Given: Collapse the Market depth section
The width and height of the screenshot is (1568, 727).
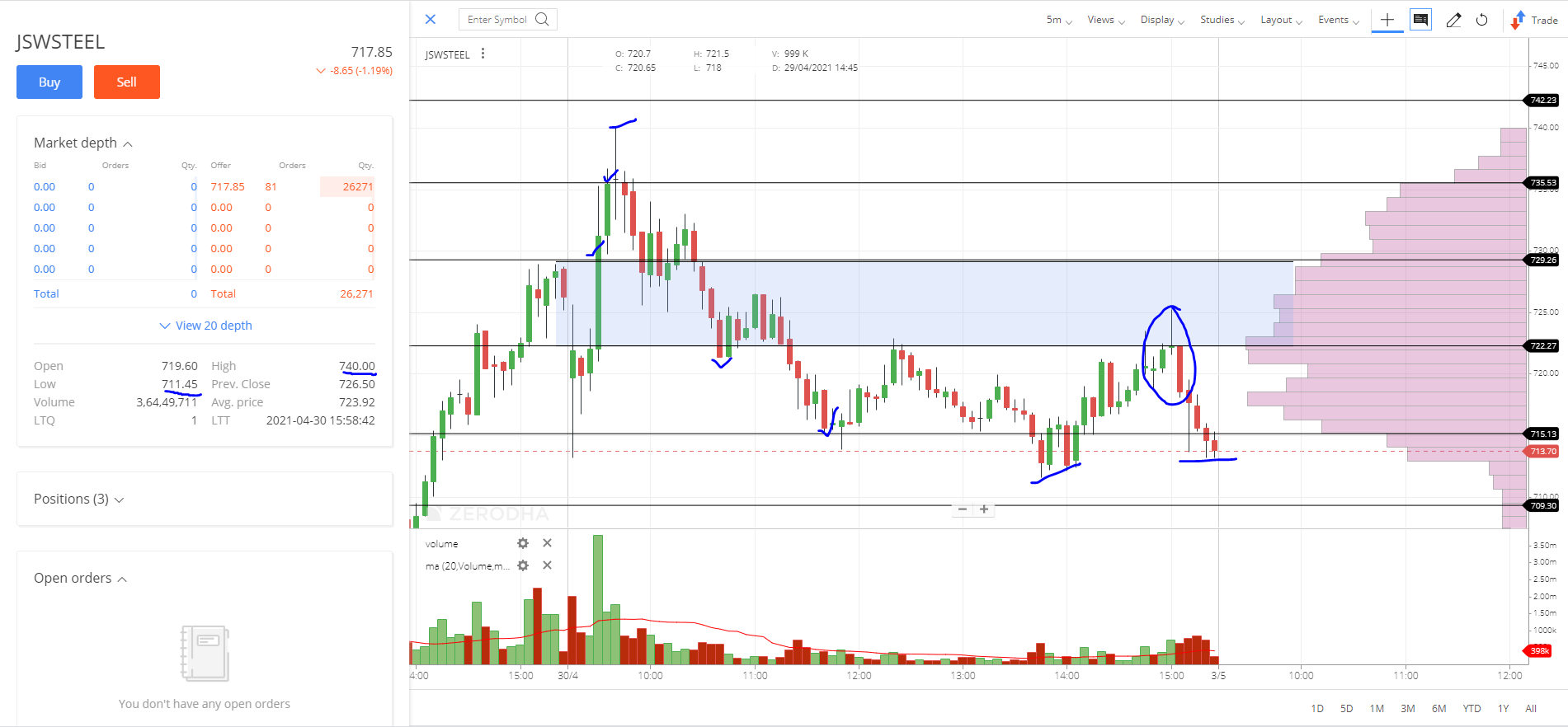Looking at the screenshot, I should click(x=83, y=143).
